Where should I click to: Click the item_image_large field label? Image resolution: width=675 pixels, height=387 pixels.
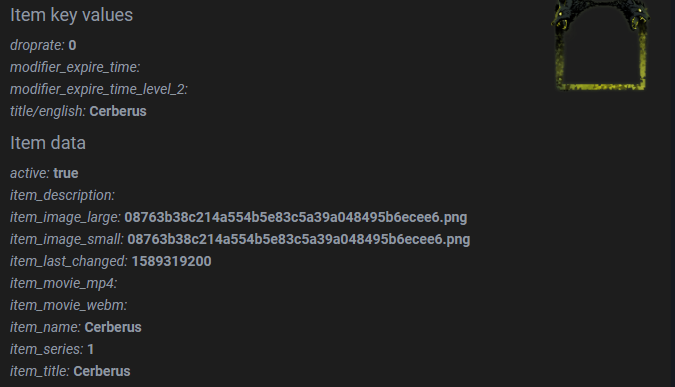point(65,217)
